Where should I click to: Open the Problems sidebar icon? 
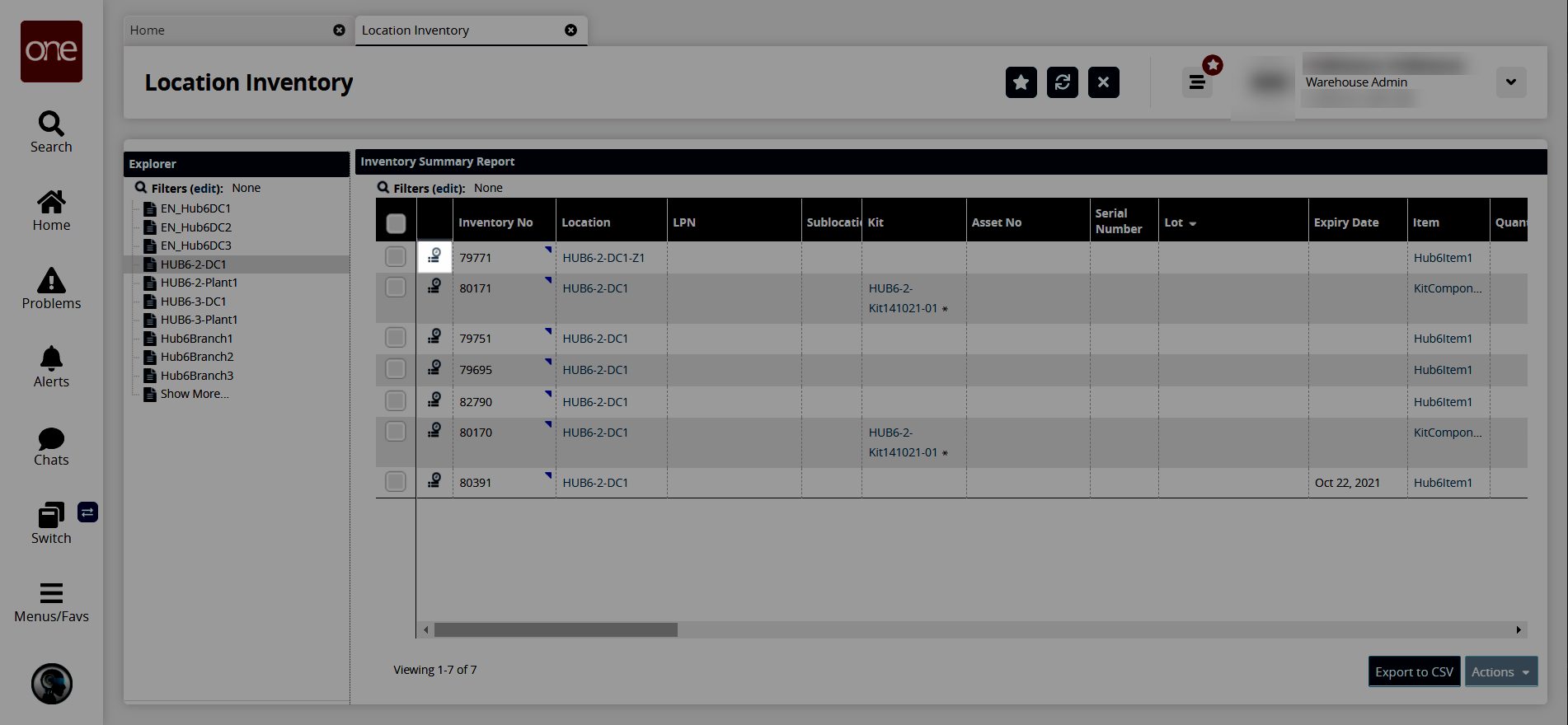coord(51,289)
